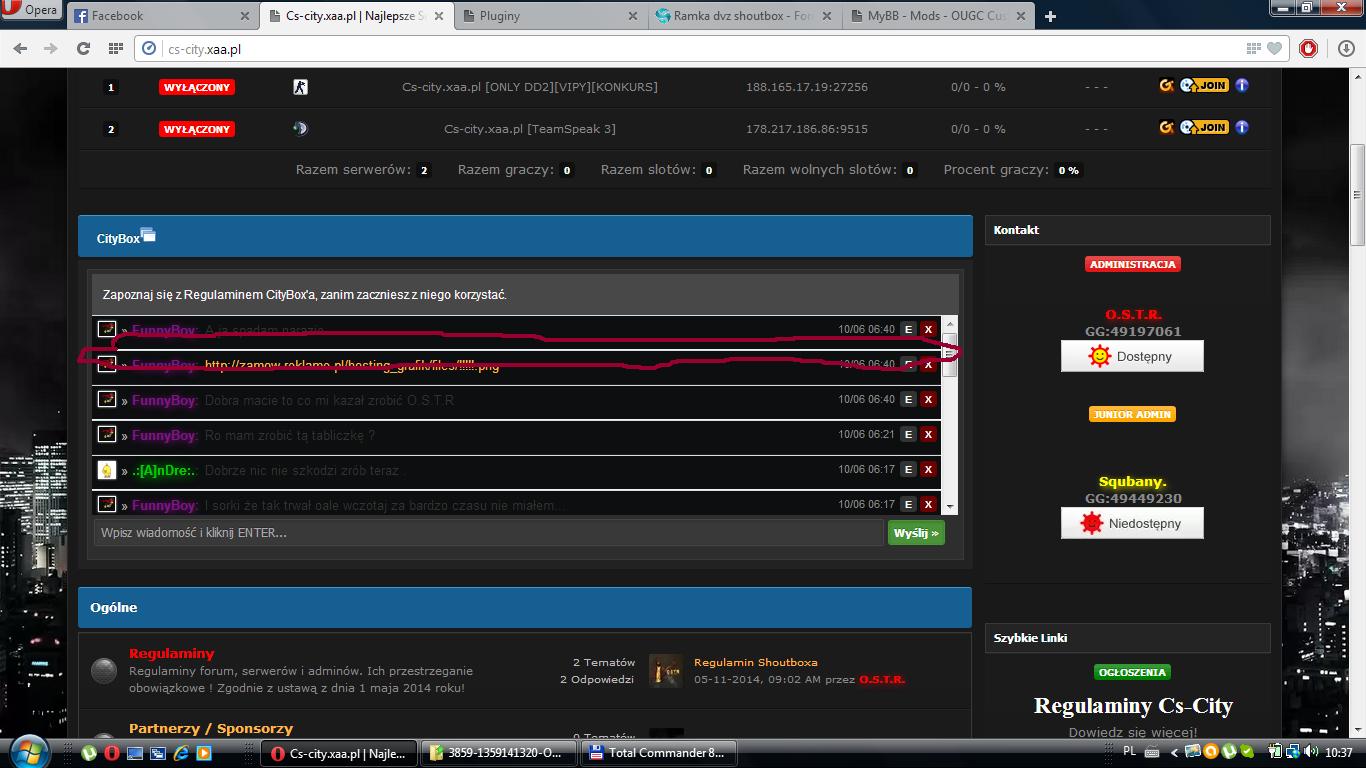Delete top FunnyBoy shout with X
This screenshot has width=1366, height=768.
pyautogui.click(x=928, y=329)
